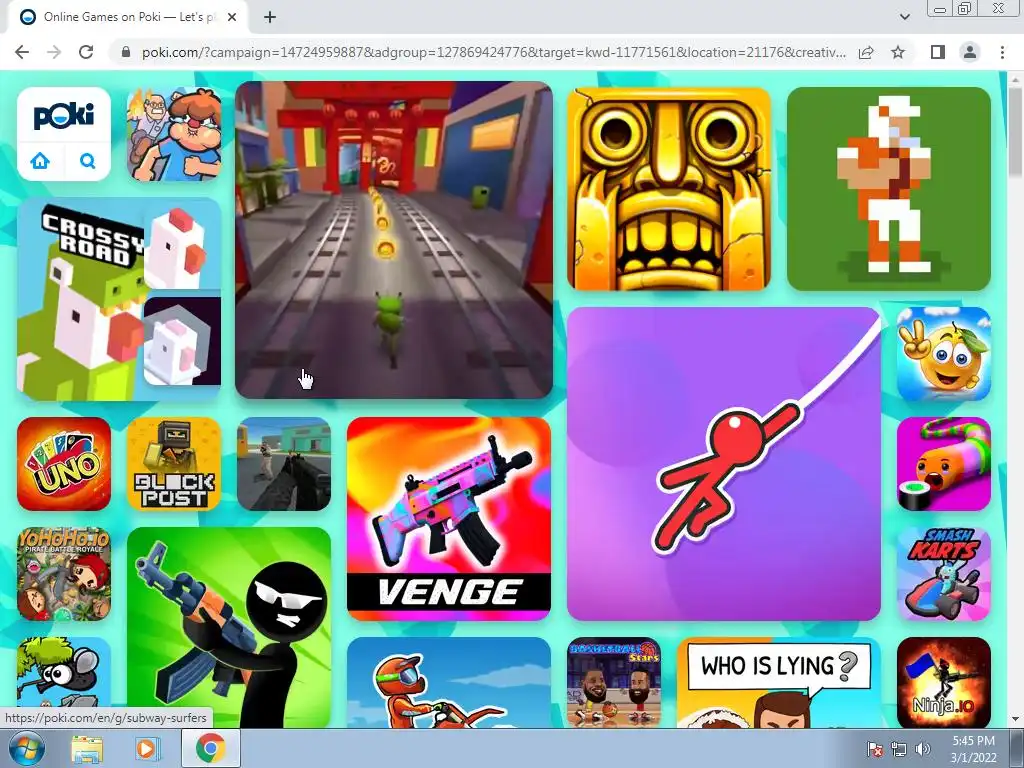
Task: Open the Smash Karts game tile
Action: [x=944, y=574]
